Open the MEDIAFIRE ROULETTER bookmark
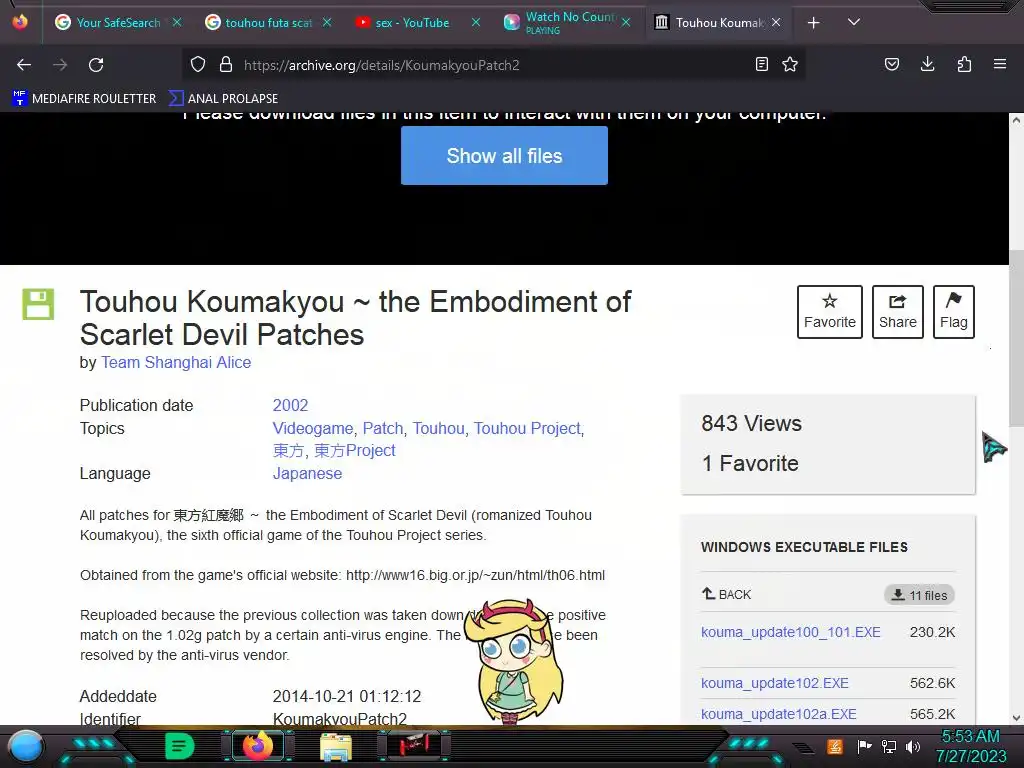Image resolution: width=1024 pixels, height=768 pixels. pyautogui.click(x=84, y=99)
